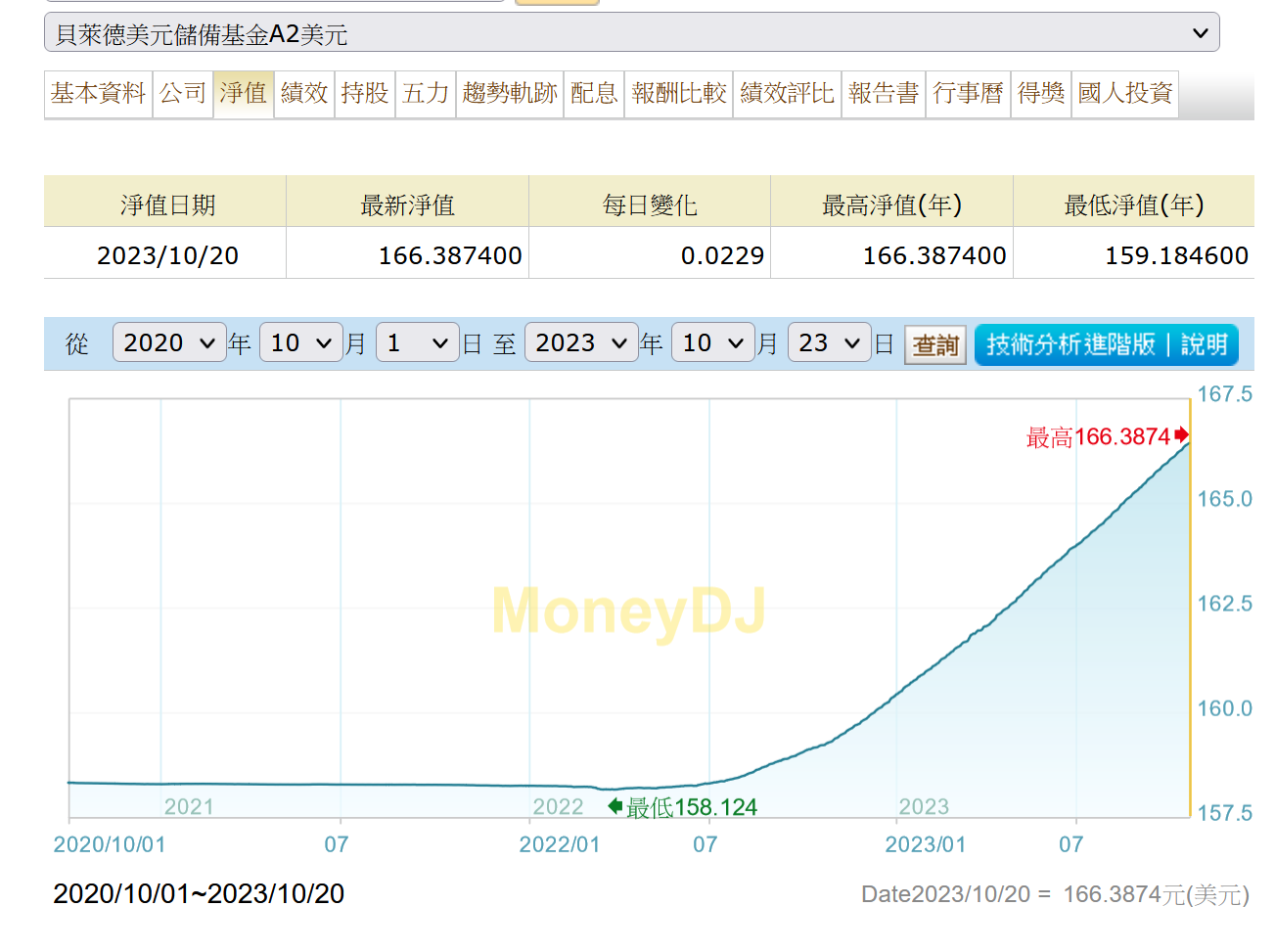Screen dimensions: 1275x952
Task: Open the 配息 tab
Action: [594, 94]
